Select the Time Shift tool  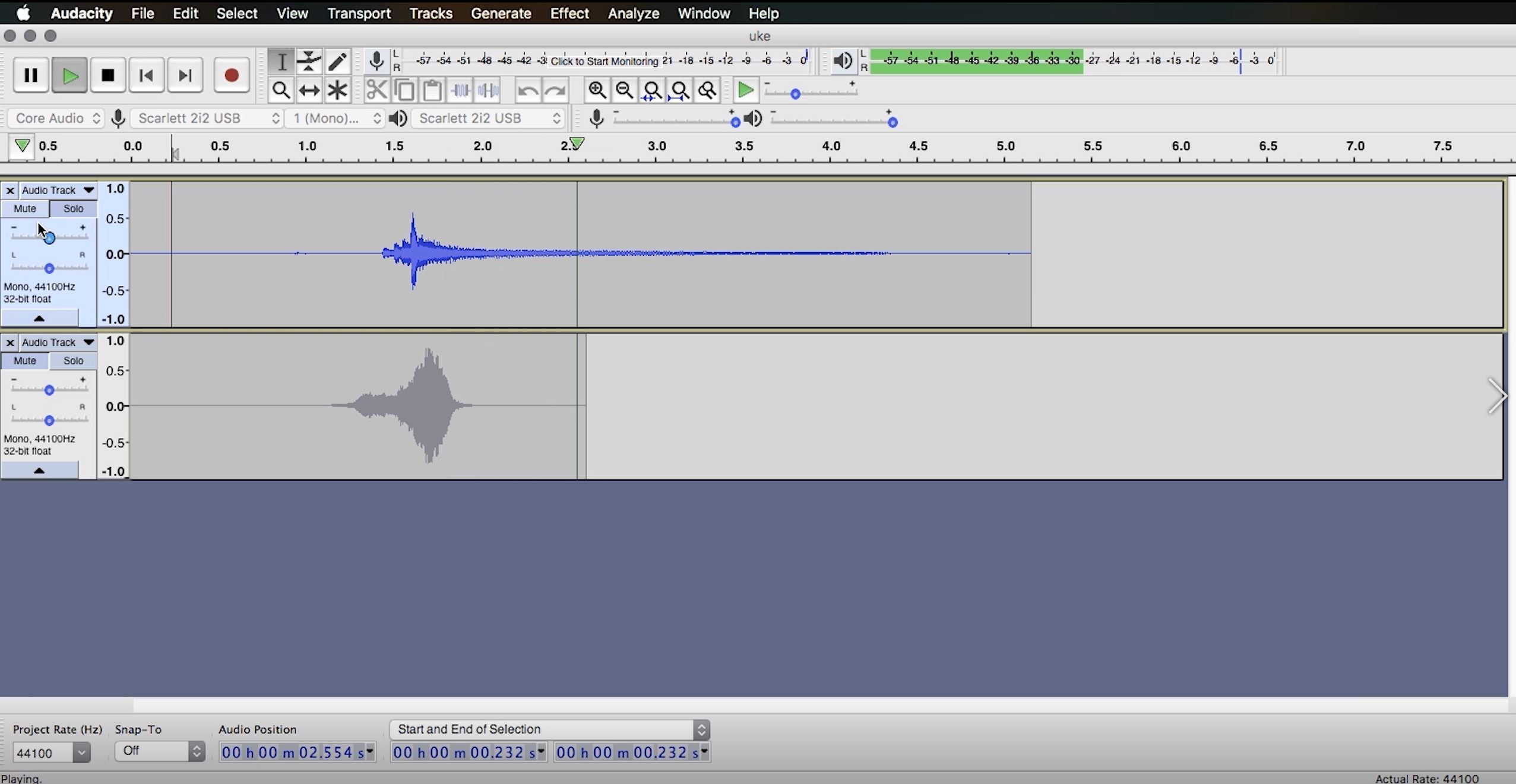(308, 90)
